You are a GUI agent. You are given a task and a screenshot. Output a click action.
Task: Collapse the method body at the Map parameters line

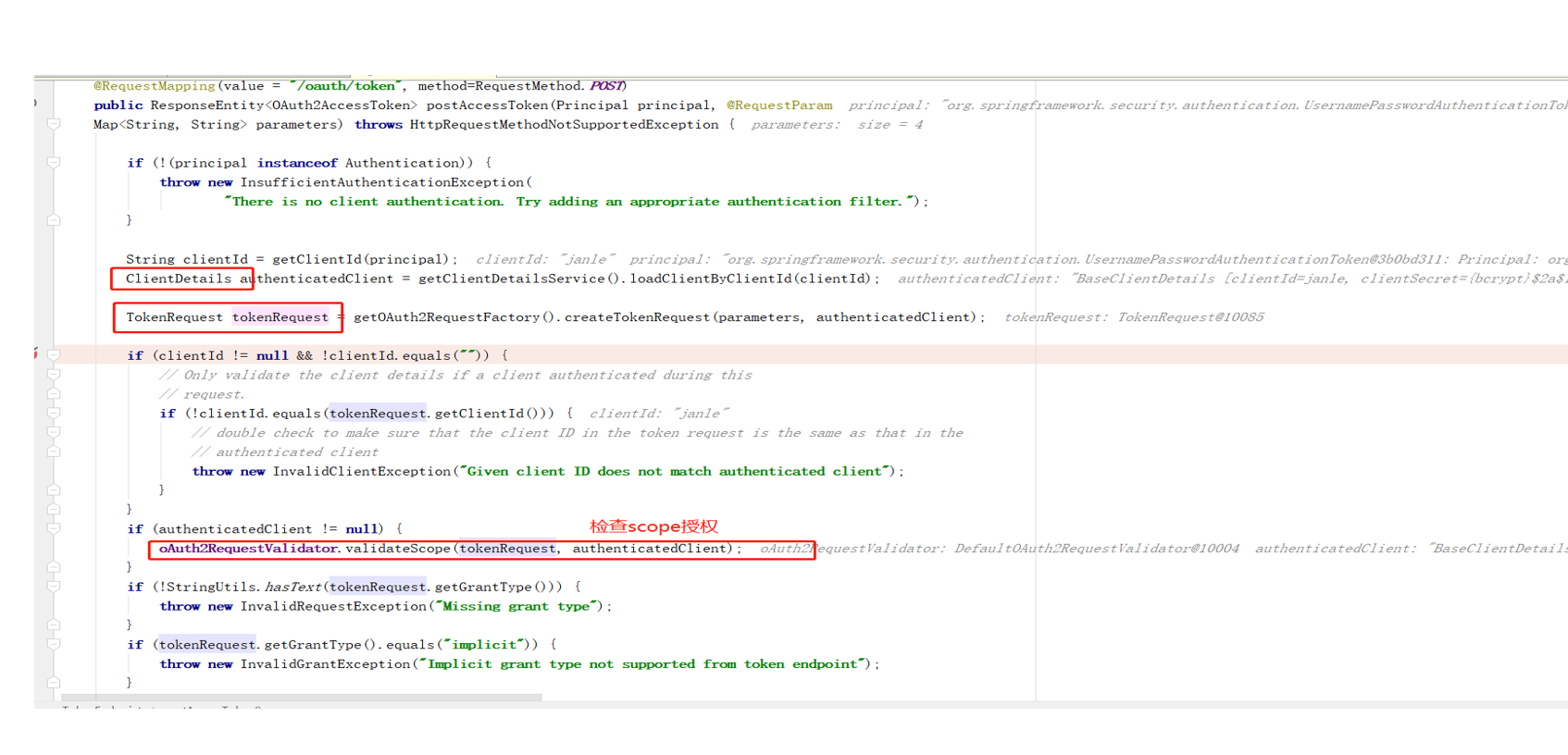coord(54,124)
